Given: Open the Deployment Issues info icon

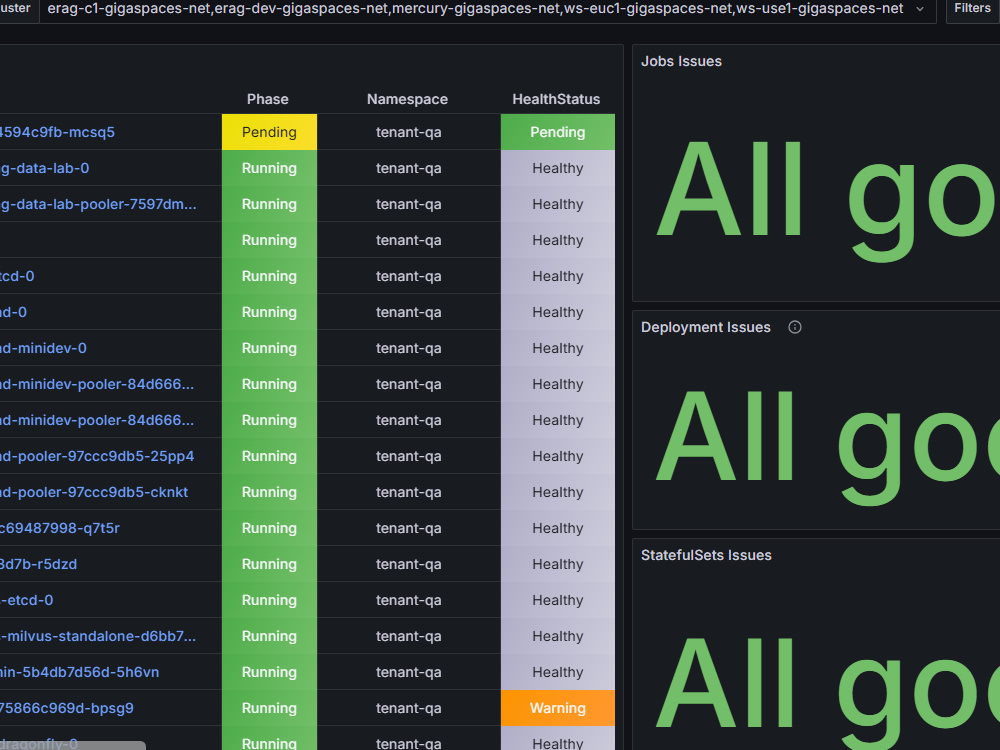Looking at the screenshot, I should pos(795,327).
